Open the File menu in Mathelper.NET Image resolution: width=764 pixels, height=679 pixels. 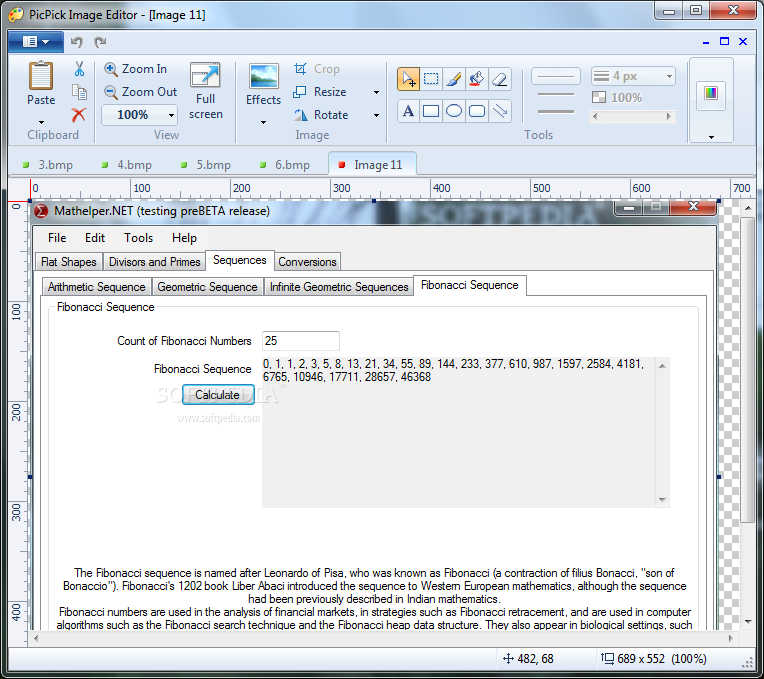(x=57, y=238)
